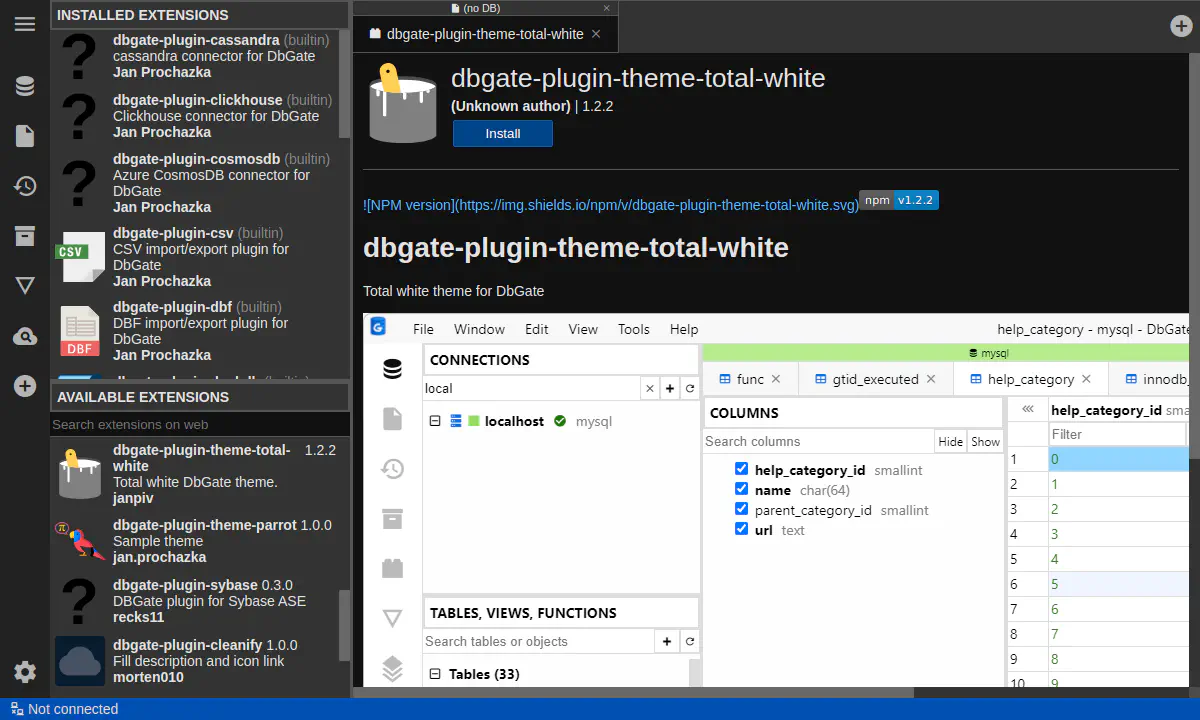The height and width of the screenshot is (720, 1200).
Task: Collapse the Installed Extensions section header
Action: point(200,15)
